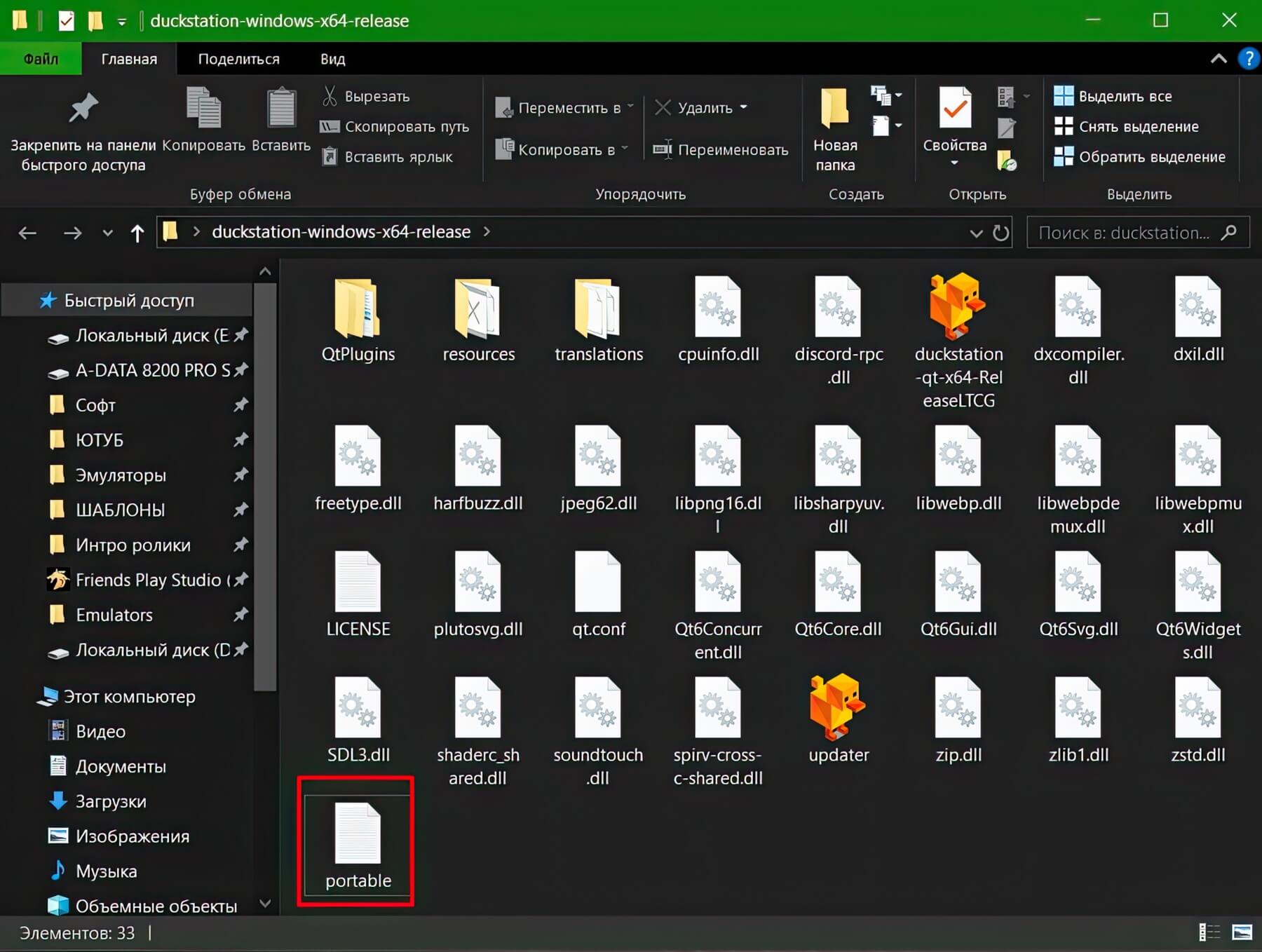Switch to the Поделиться ribbon tab

tap(238, 59)
